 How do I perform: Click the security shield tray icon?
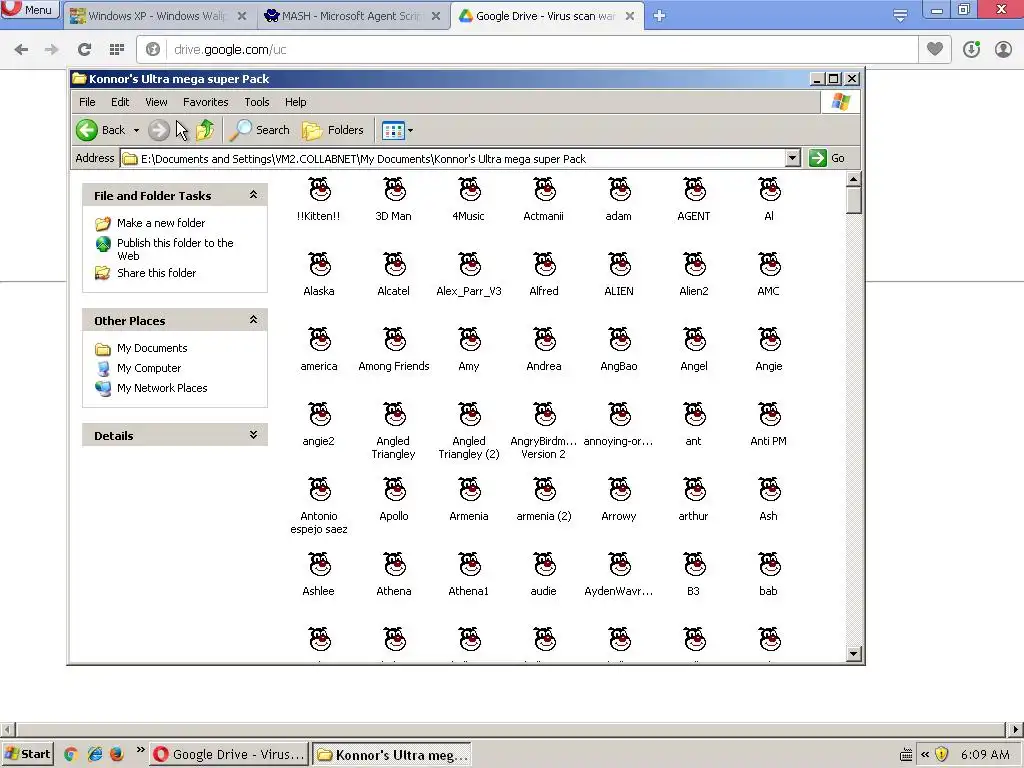pyautogui.click(x=941, y=754)
